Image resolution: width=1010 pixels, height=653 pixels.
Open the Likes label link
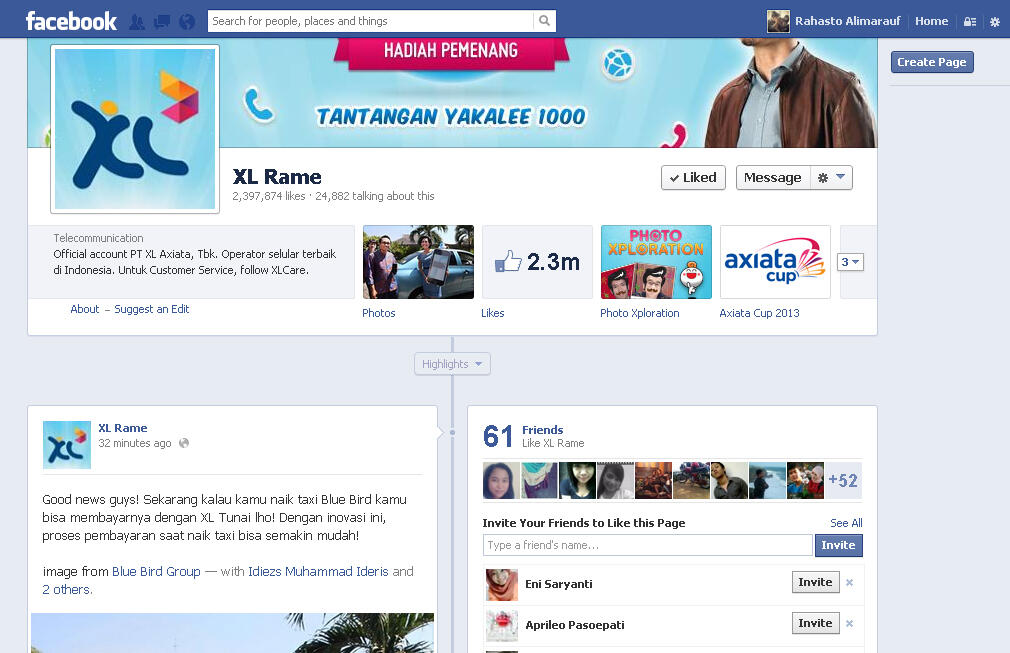(493, 313)
